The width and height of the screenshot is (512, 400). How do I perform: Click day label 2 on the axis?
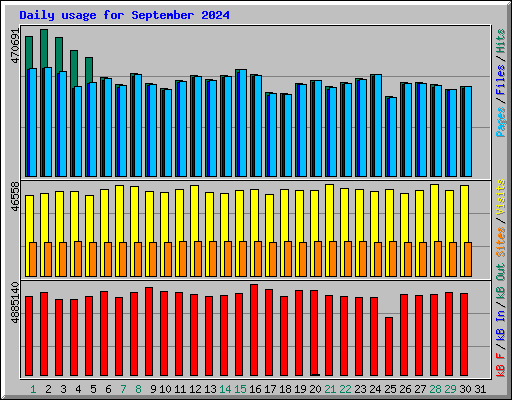[48, 389]
